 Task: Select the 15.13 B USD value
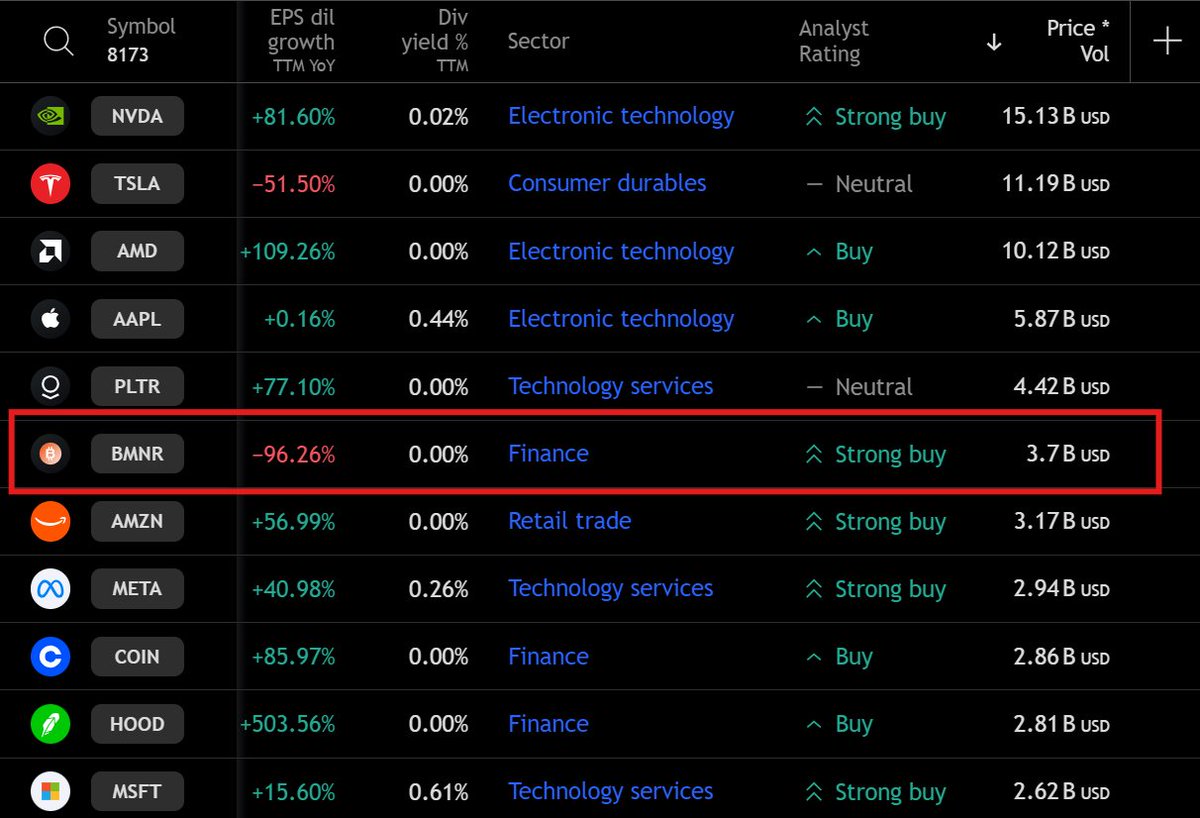tap(1056, 117)
